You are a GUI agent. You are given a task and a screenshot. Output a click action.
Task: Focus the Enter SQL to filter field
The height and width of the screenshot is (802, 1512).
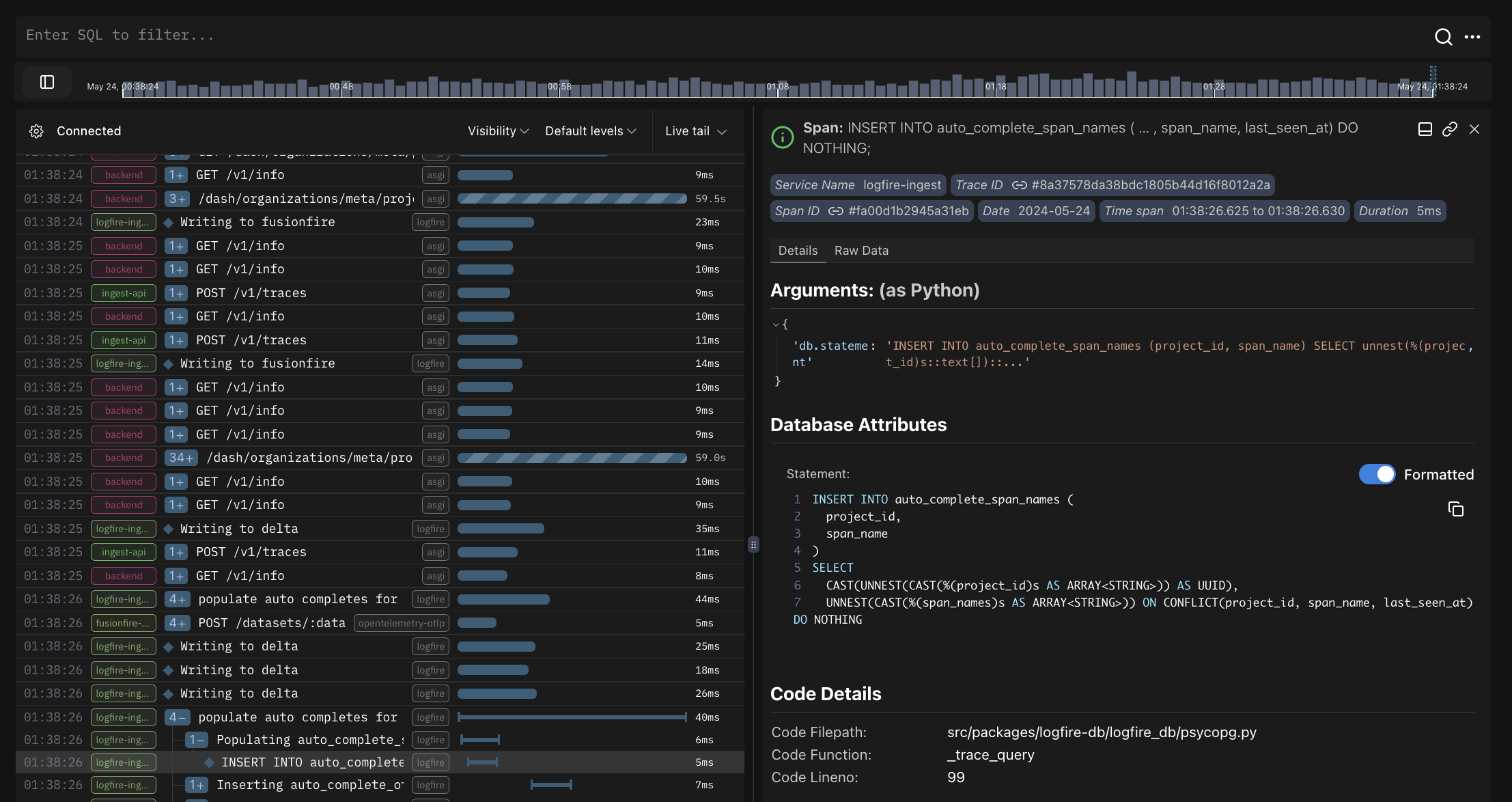[724, 36]
